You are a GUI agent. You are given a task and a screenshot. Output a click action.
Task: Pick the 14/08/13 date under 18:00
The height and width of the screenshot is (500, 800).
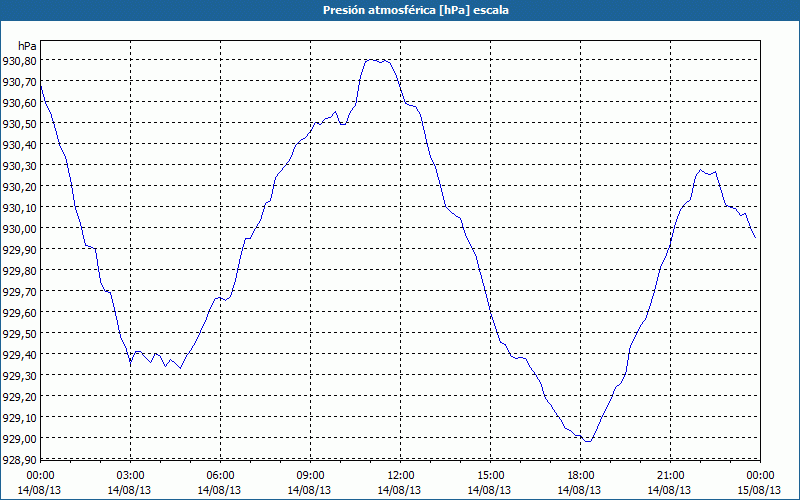(x=579, y=490)
